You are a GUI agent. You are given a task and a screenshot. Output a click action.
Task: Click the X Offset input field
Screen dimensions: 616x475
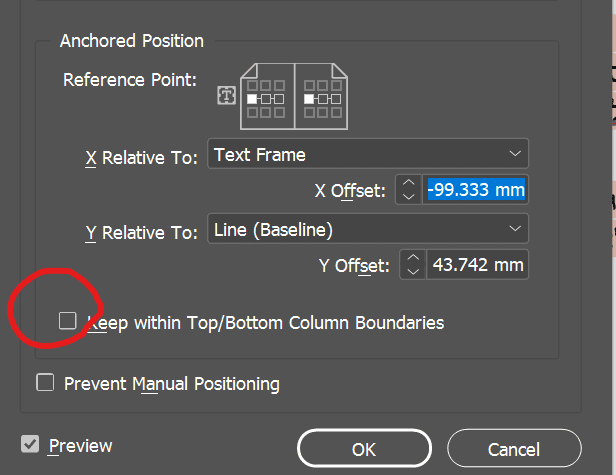click(476, 189)
